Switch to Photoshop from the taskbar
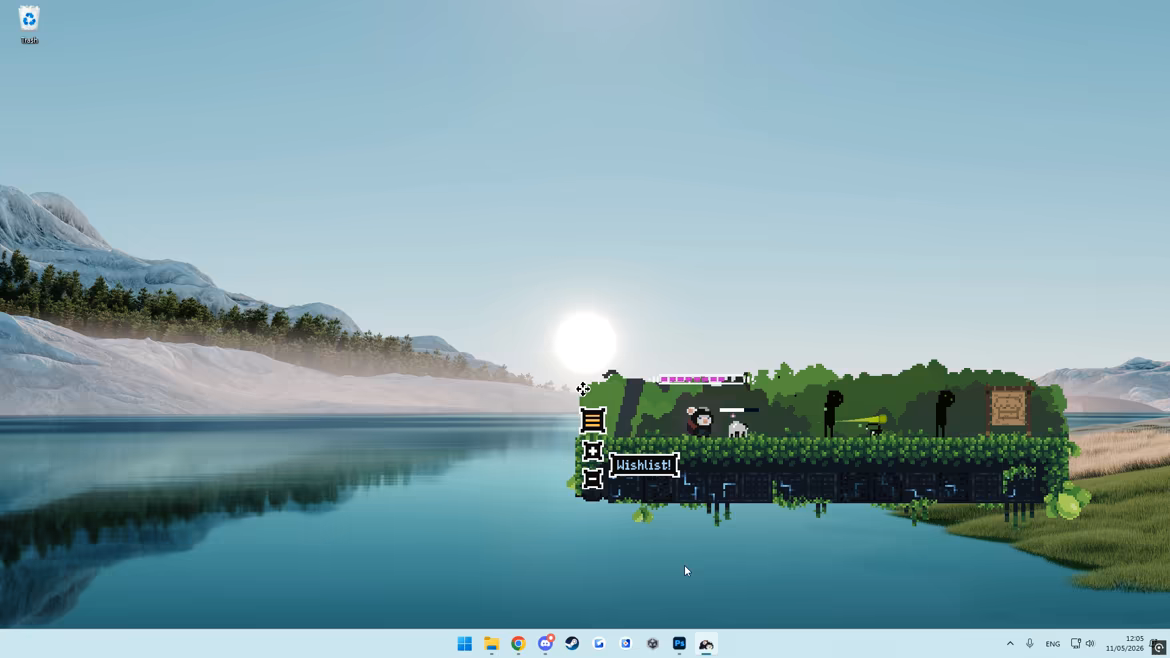The image size is (1170, 658). pyautogui.click(x=680, y=644)
